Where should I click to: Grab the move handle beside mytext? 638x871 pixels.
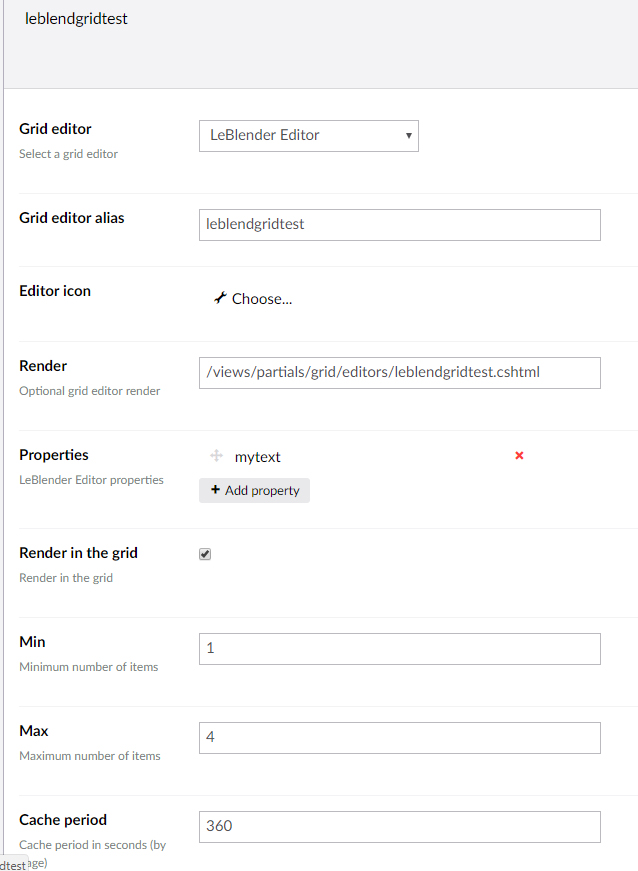point(217,456)
